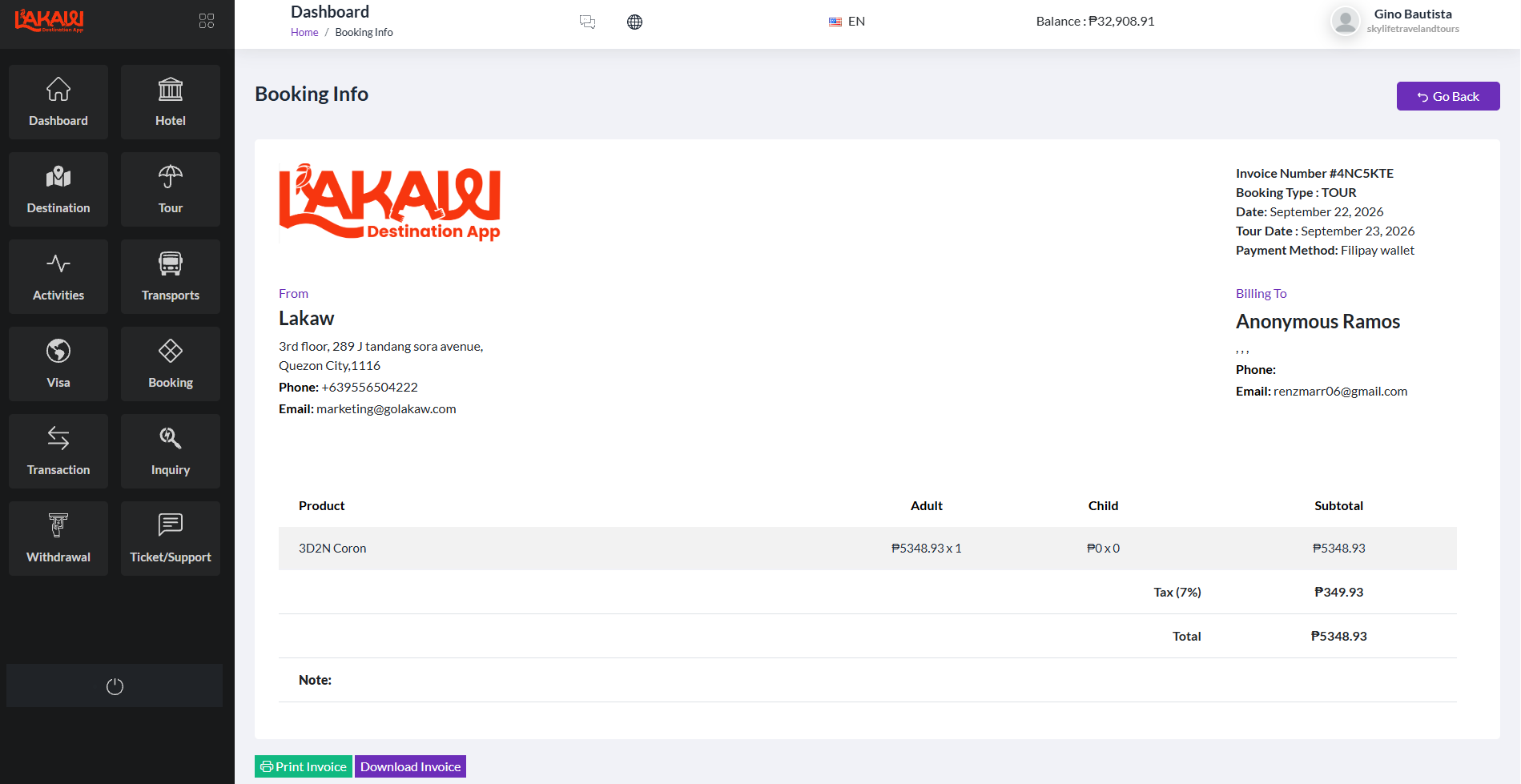Click the Booking Type : TOUR line

(1296, 193)
